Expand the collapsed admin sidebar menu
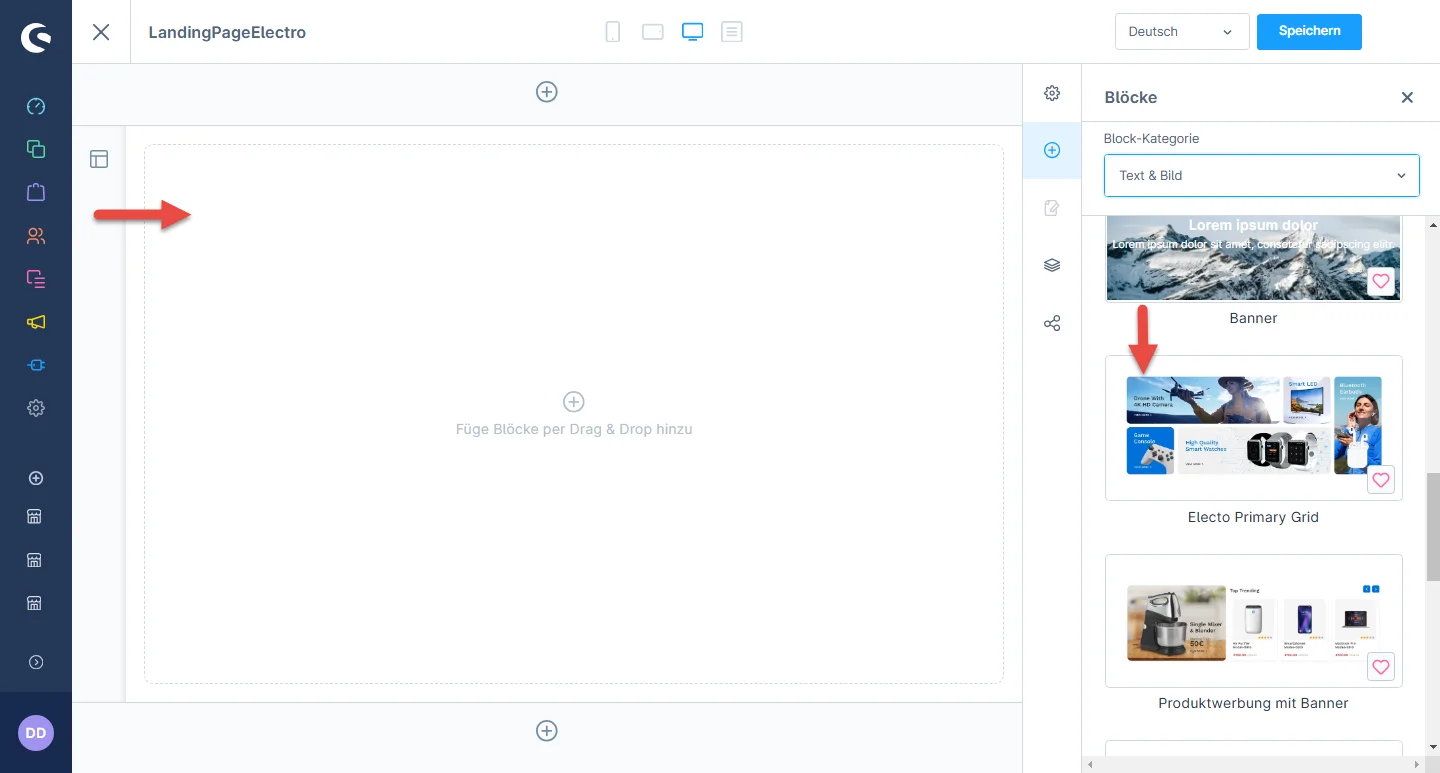The width and height of the screenshot is (1440, 773). [36, 662]
